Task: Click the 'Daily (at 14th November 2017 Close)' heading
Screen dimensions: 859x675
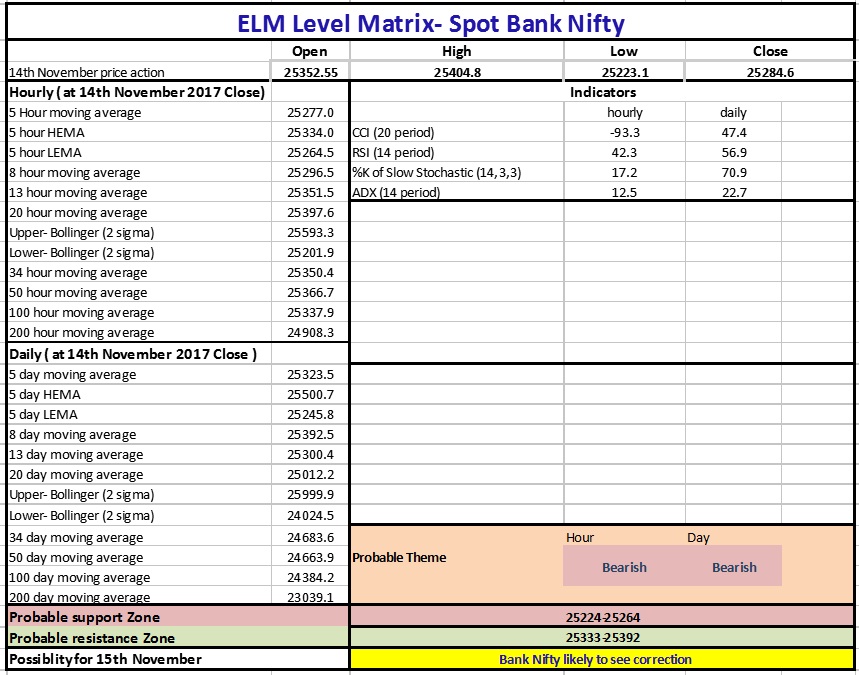Action: tap(133, 354)
